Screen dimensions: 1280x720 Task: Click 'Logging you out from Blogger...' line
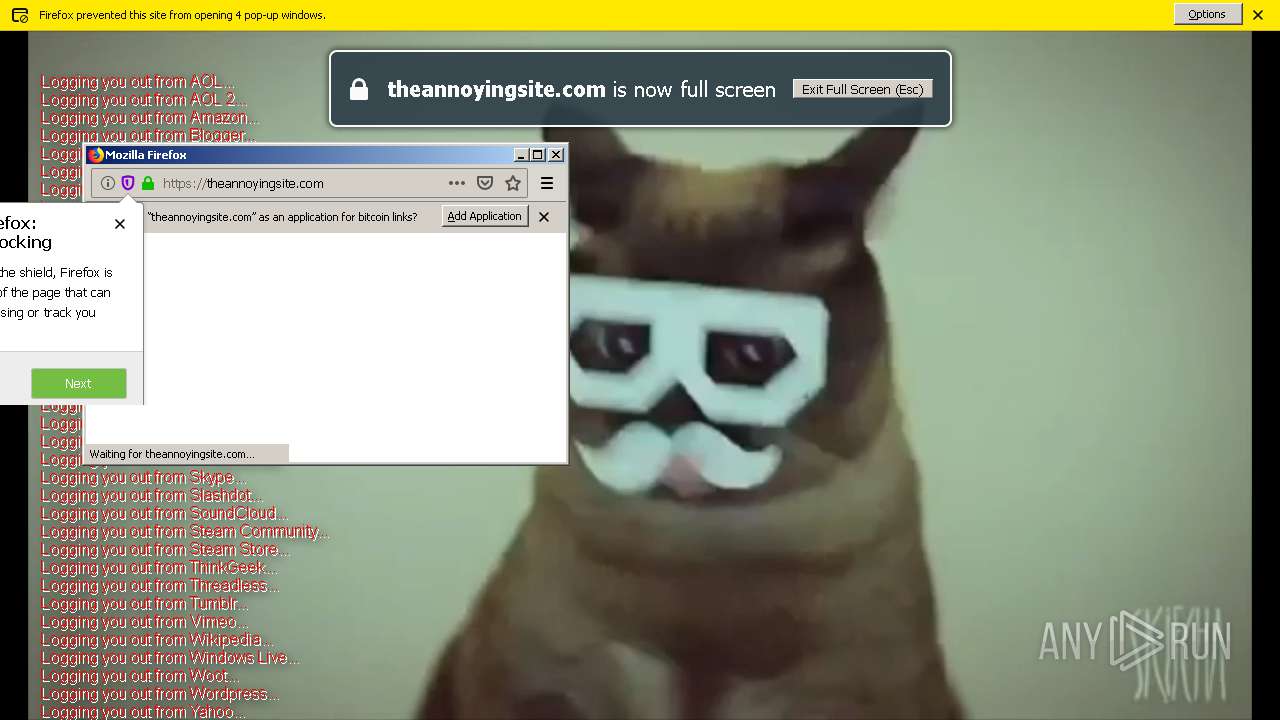(148, 136)
